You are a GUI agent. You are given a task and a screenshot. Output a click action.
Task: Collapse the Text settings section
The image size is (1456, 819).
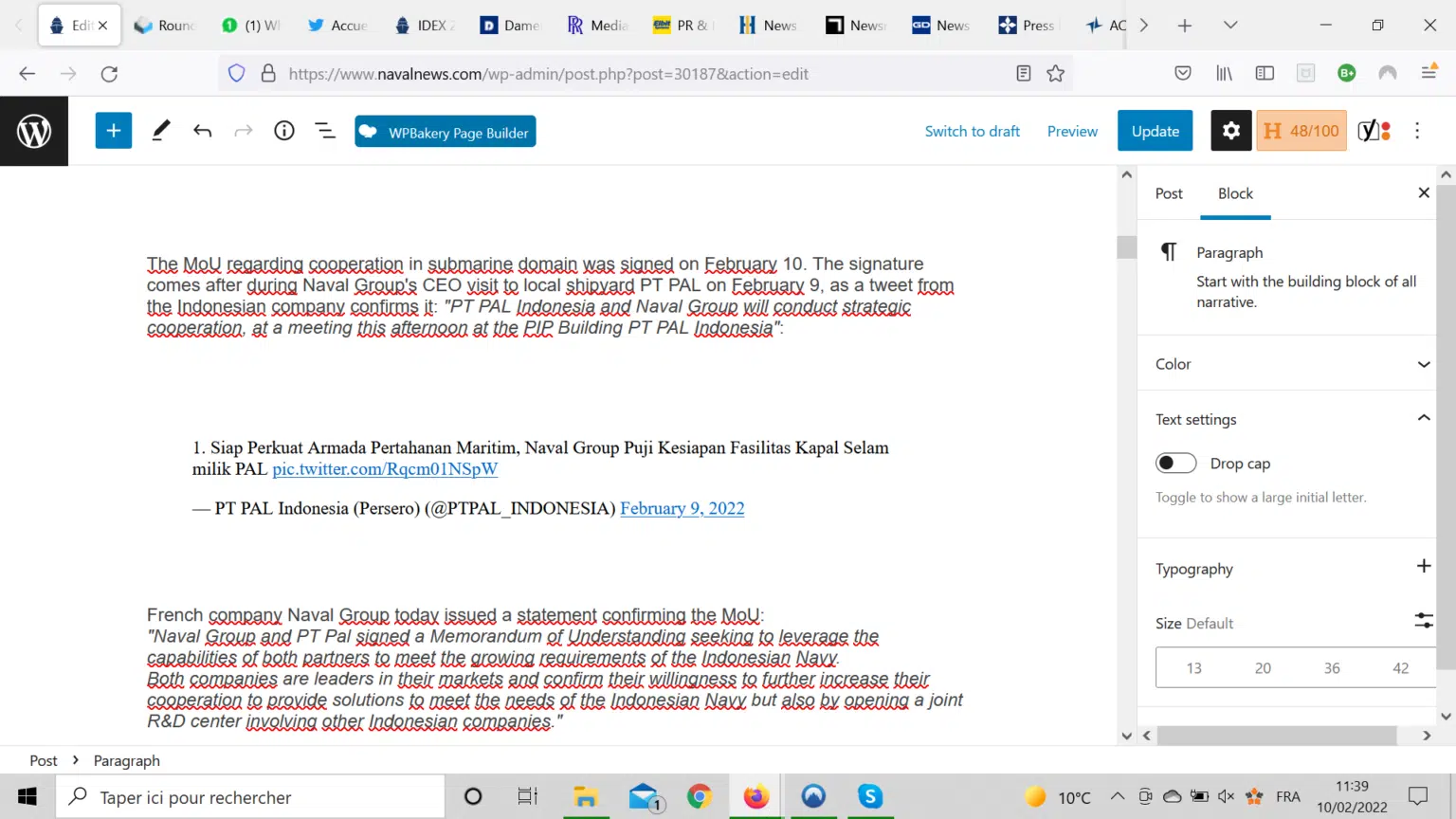1423,419
